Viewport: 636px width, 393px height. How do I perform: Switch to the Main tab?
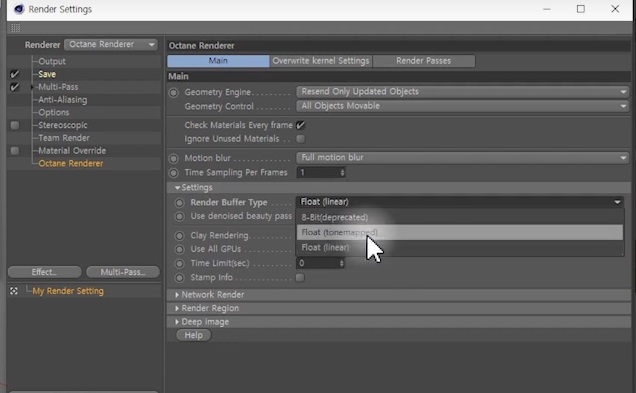click(218, 61)
